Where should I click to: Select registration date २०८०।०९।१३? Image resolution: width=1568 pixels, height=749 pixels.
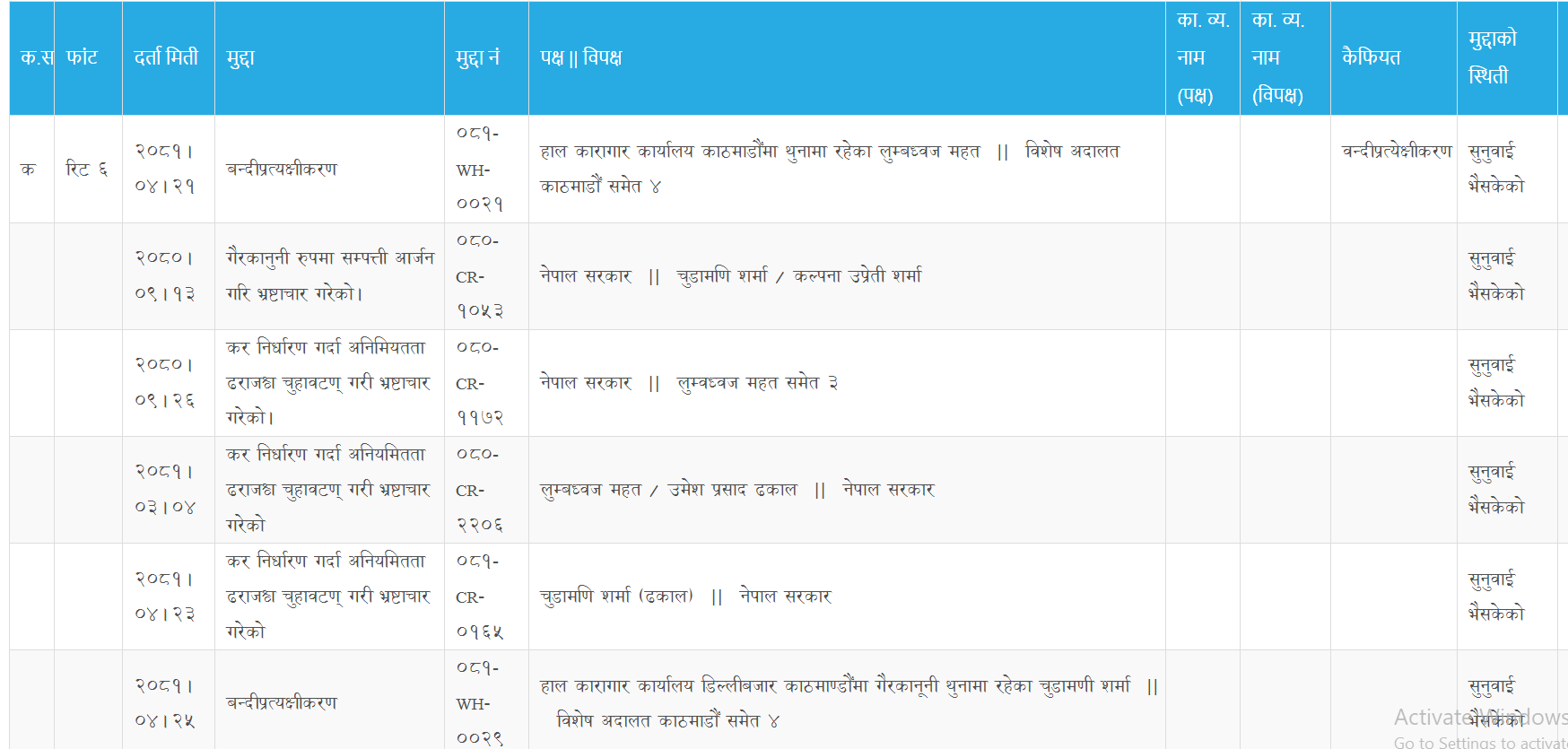[x=165, y=275]
